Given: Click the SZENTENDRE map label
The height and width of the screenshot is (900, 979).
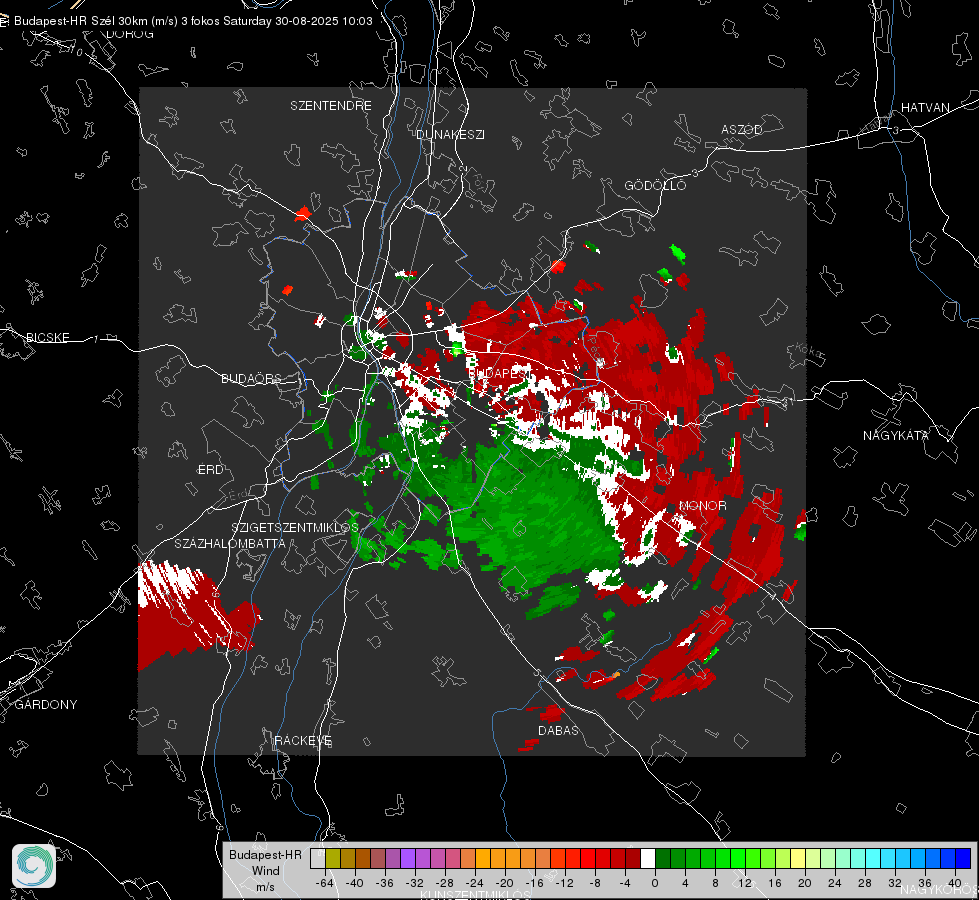Looking at the screenshot, I should (x=331, y=106).
